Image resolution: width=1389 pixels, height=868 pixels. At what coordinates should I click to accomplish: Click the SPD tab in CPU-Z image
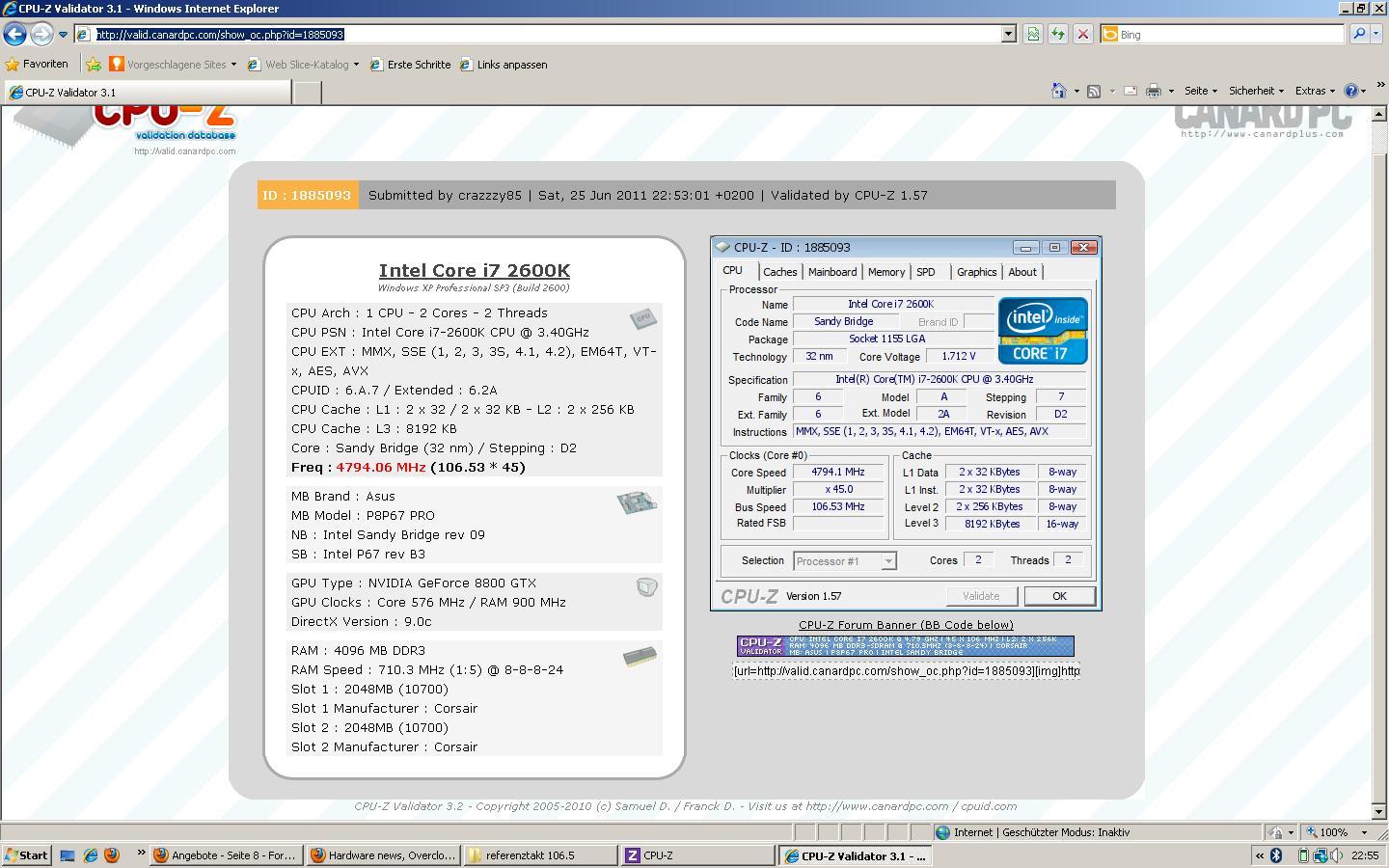926,272
